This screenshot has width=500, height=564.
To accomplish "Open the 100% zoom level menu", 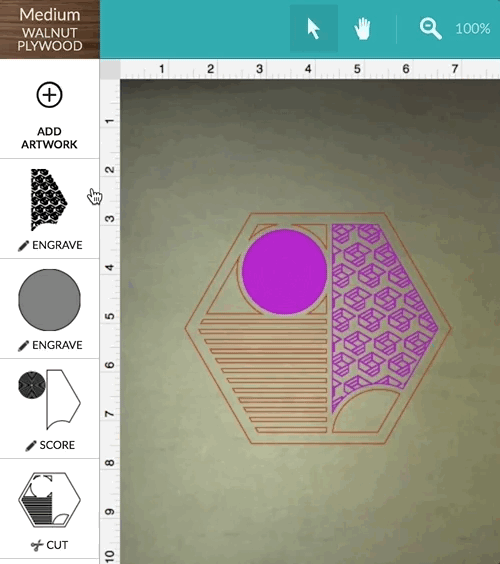I will 473,29.
